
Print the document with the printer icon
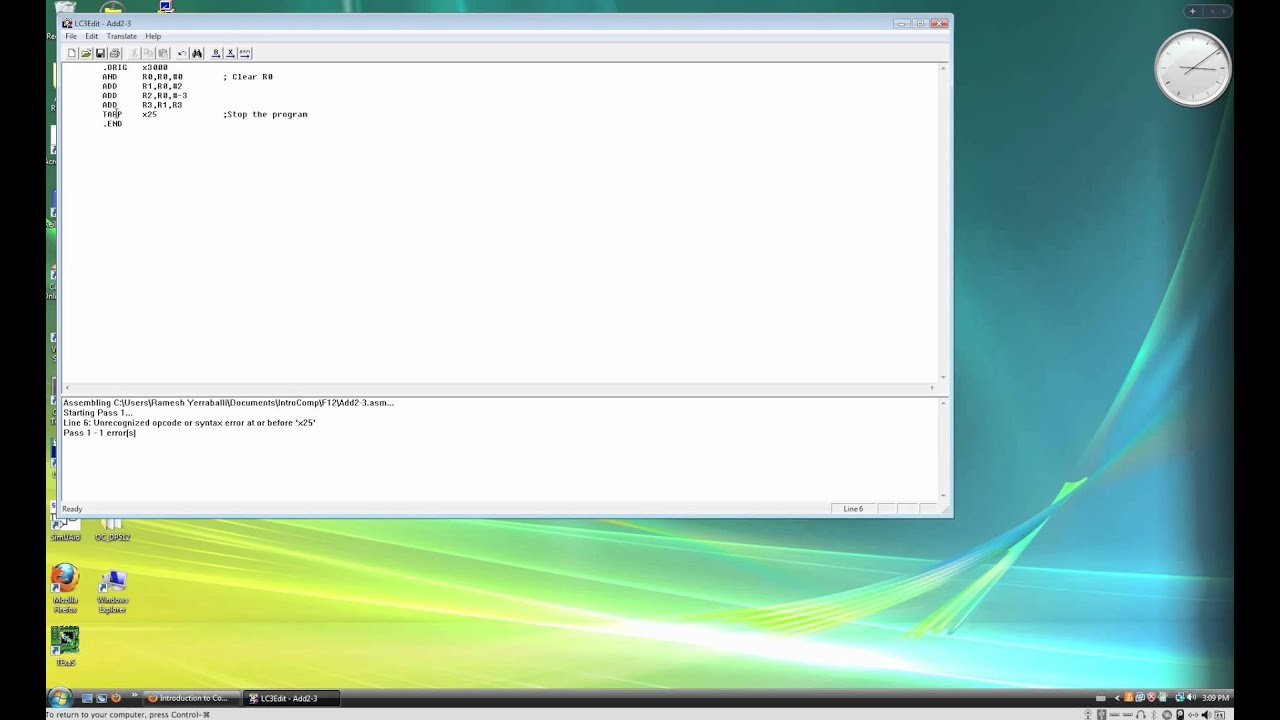[115, 53]
